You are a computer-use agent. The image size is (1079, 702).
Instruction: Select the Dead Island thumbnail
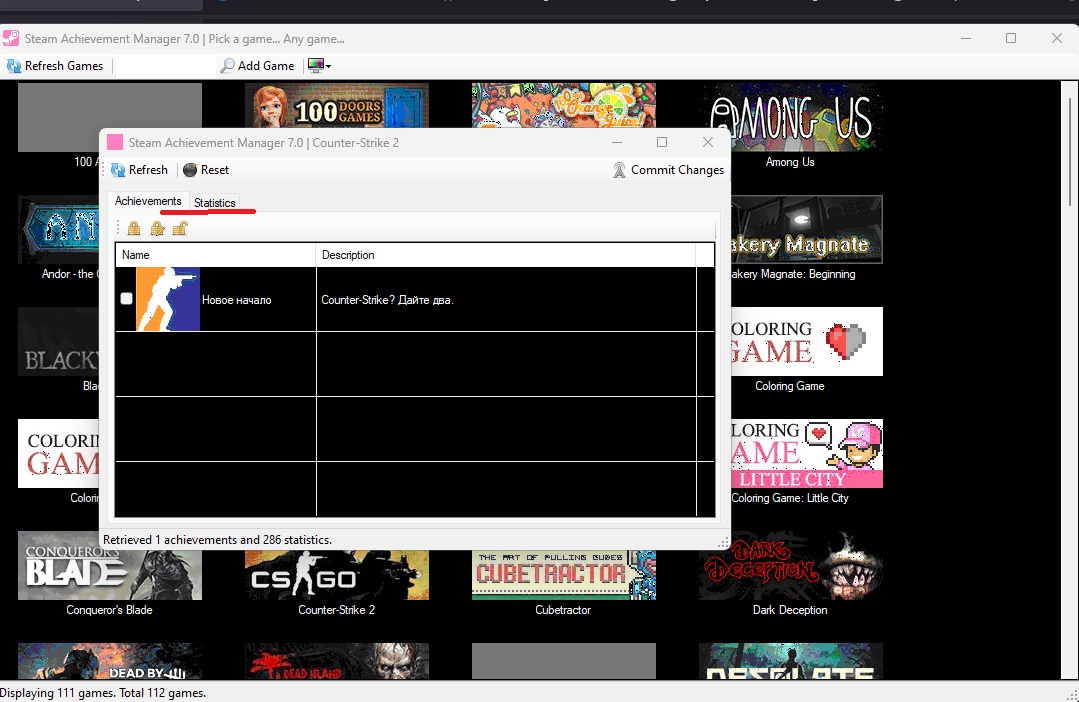click(337, 661)
